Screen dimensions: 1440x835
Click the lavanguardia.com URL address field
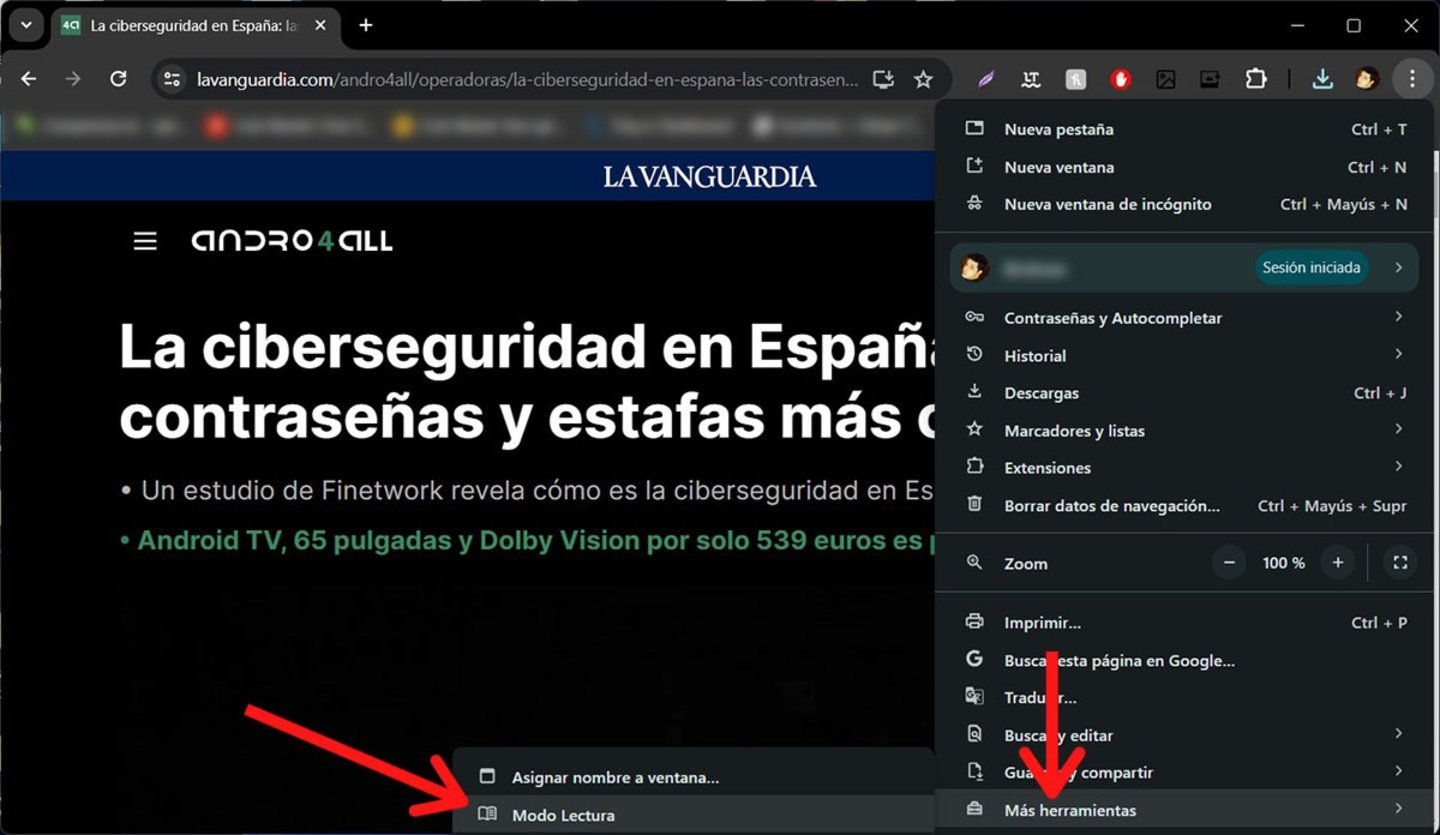[x=527, y=79]
